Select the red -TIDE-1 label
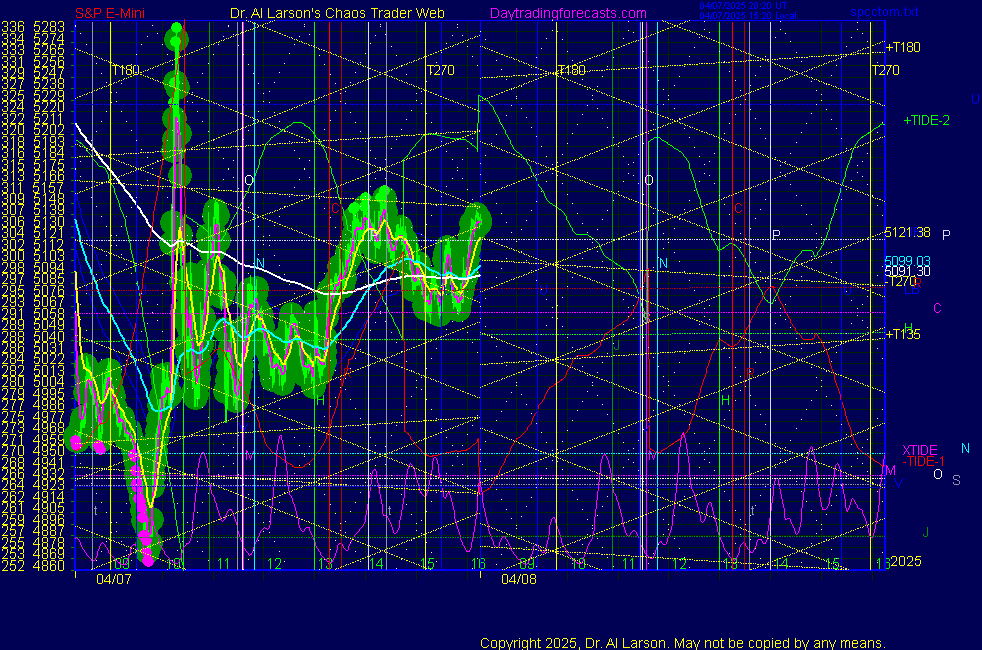This screenshot has width=982, height=650. pyautogui.click(x=923, y=461)
